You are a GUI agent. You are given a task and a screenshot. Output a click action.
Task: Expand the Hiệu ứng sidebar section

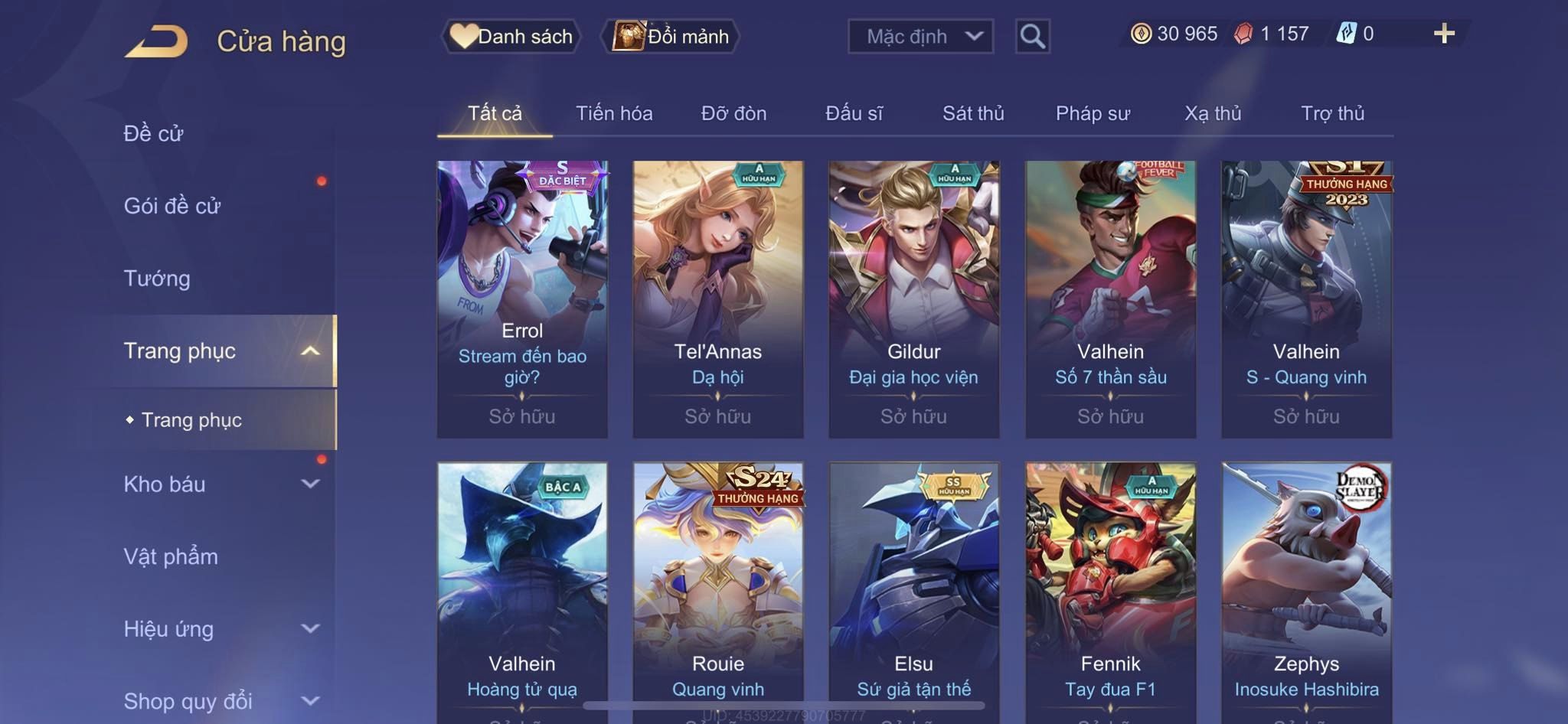[x=310, y=628]
